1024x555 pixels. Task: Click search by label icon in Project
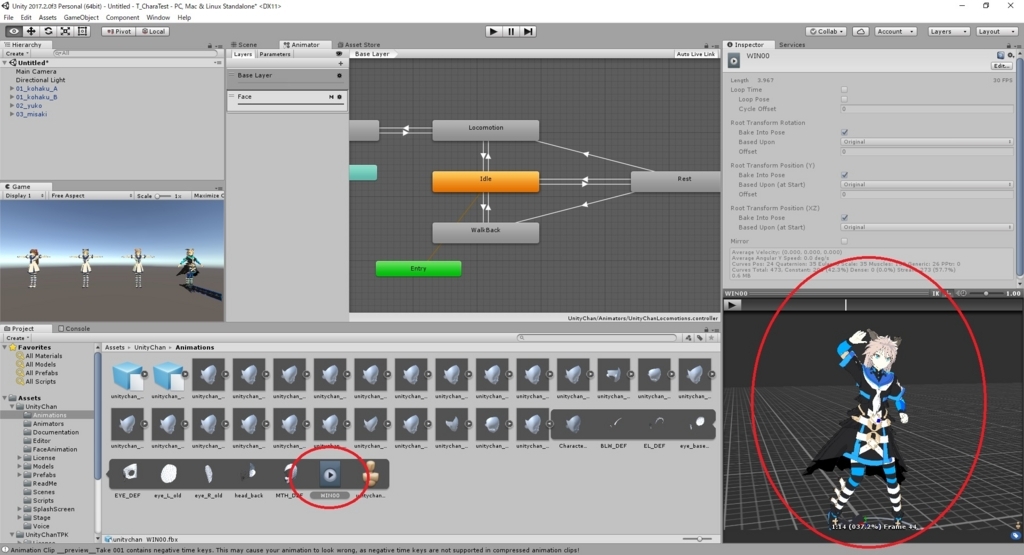click(699, 338)
